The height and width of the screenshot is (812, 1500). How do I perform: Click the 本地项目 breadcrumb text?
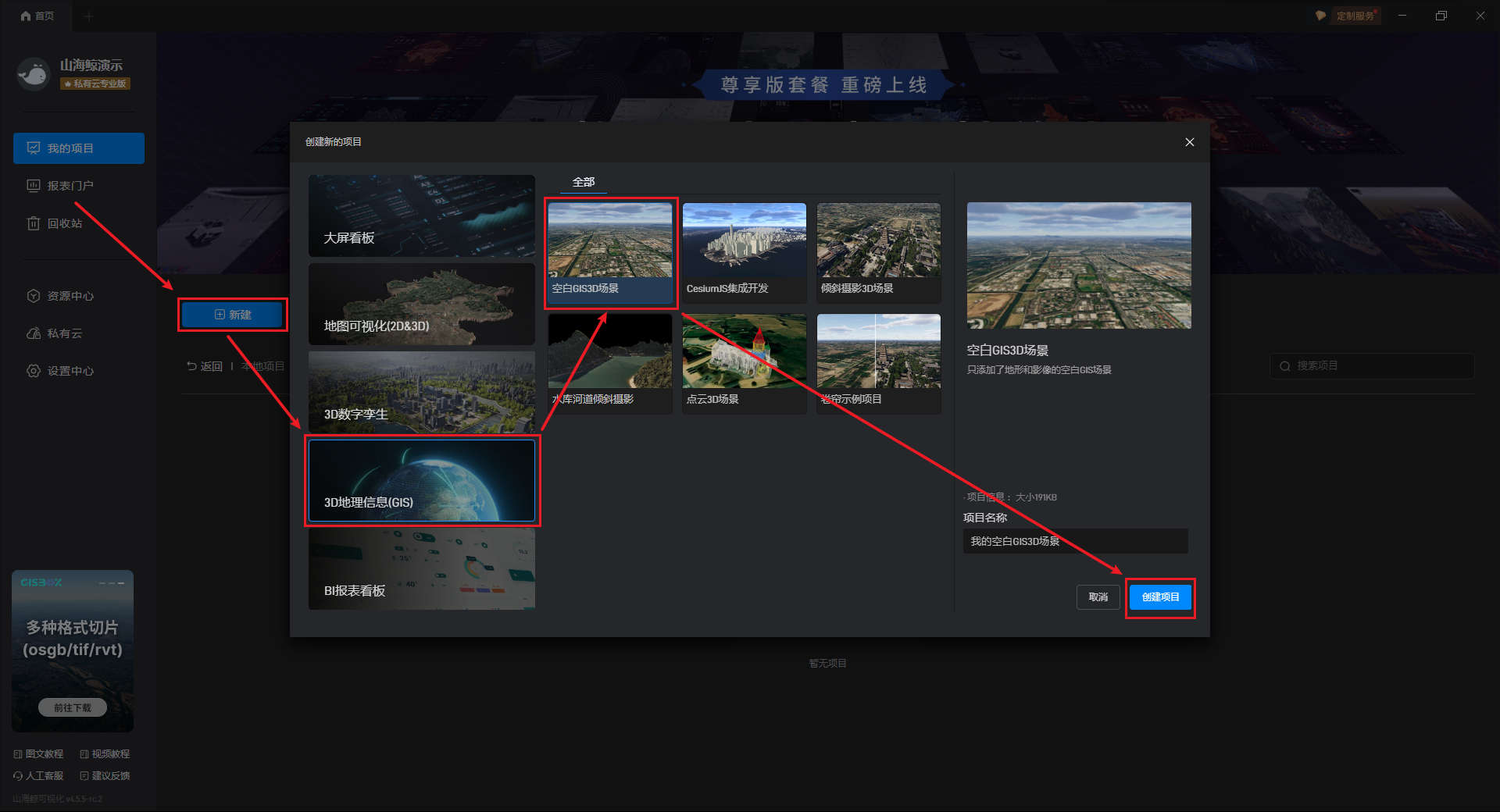(262, 366)
